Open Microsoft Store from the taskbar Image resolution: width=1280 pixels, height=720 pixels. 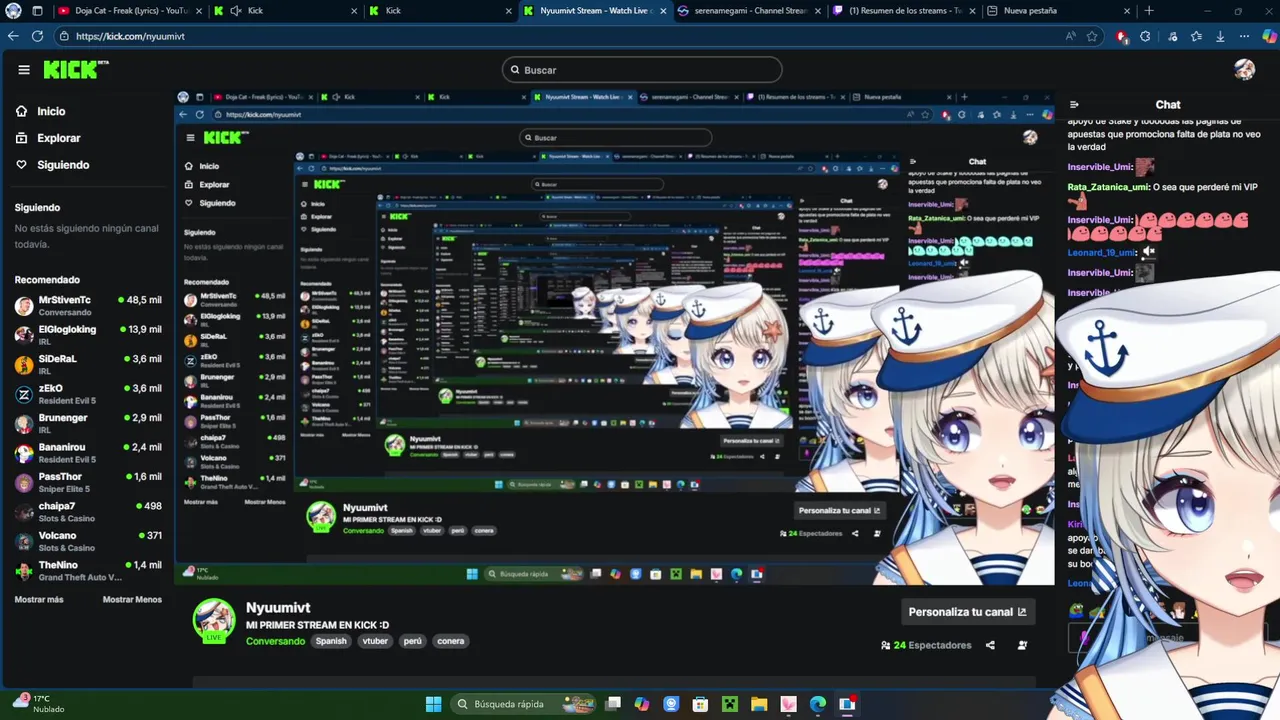[x=700, y=704]
